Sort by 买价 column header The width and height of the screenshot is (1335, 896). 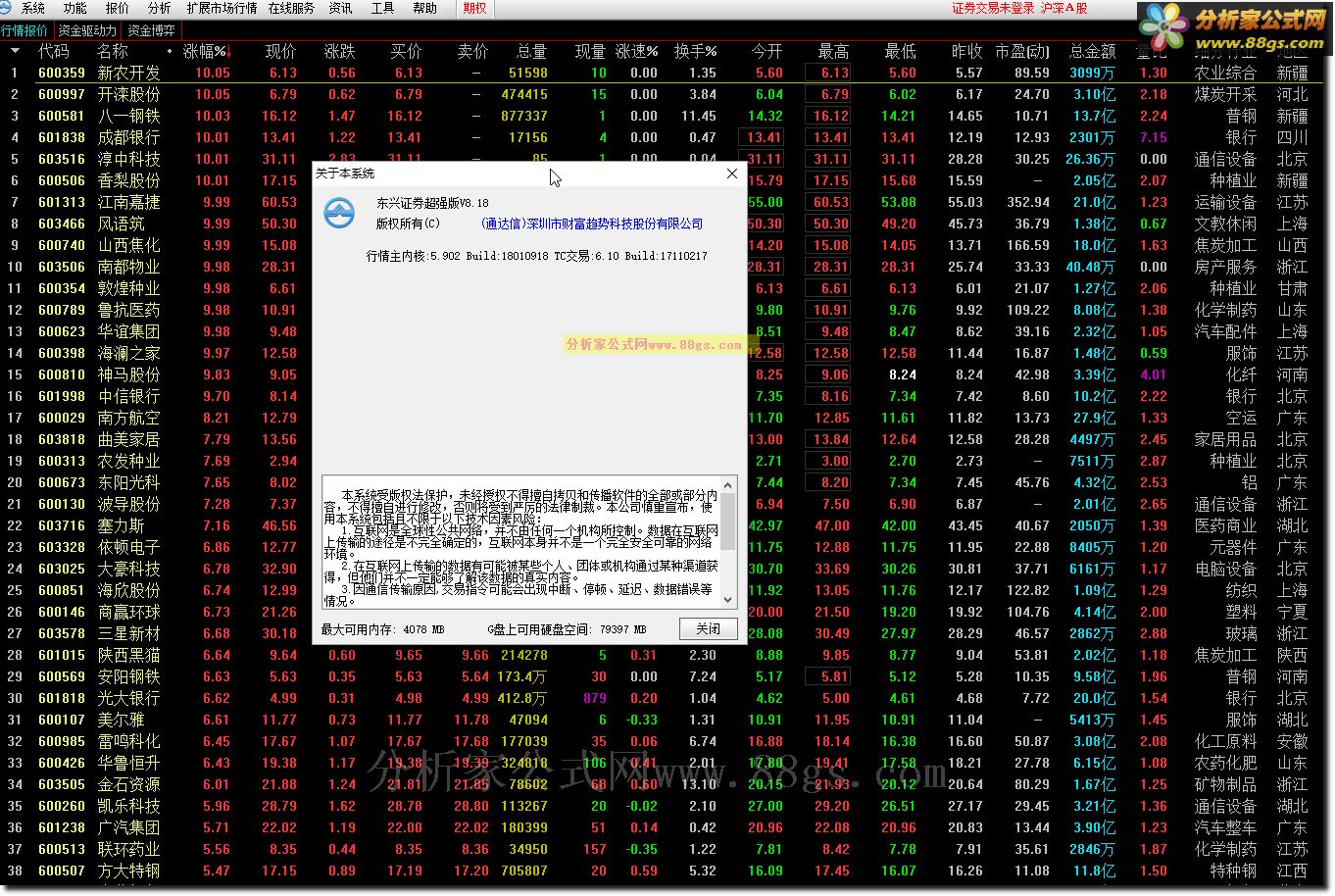click(x=406, y=51)
